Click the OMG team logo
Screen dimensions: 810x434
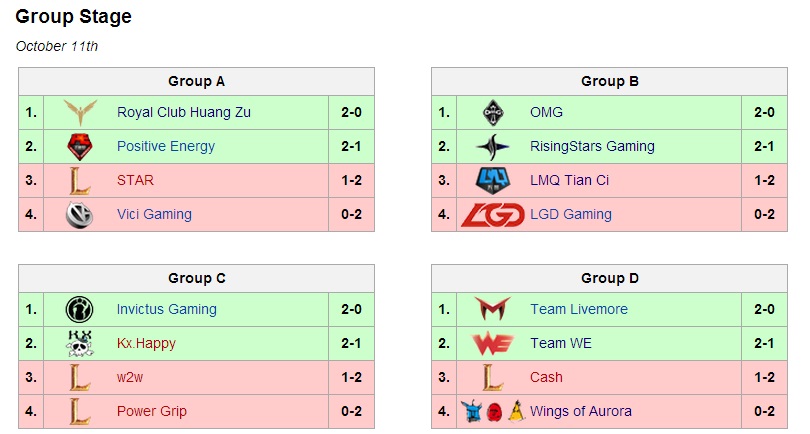tap(493, 112)
